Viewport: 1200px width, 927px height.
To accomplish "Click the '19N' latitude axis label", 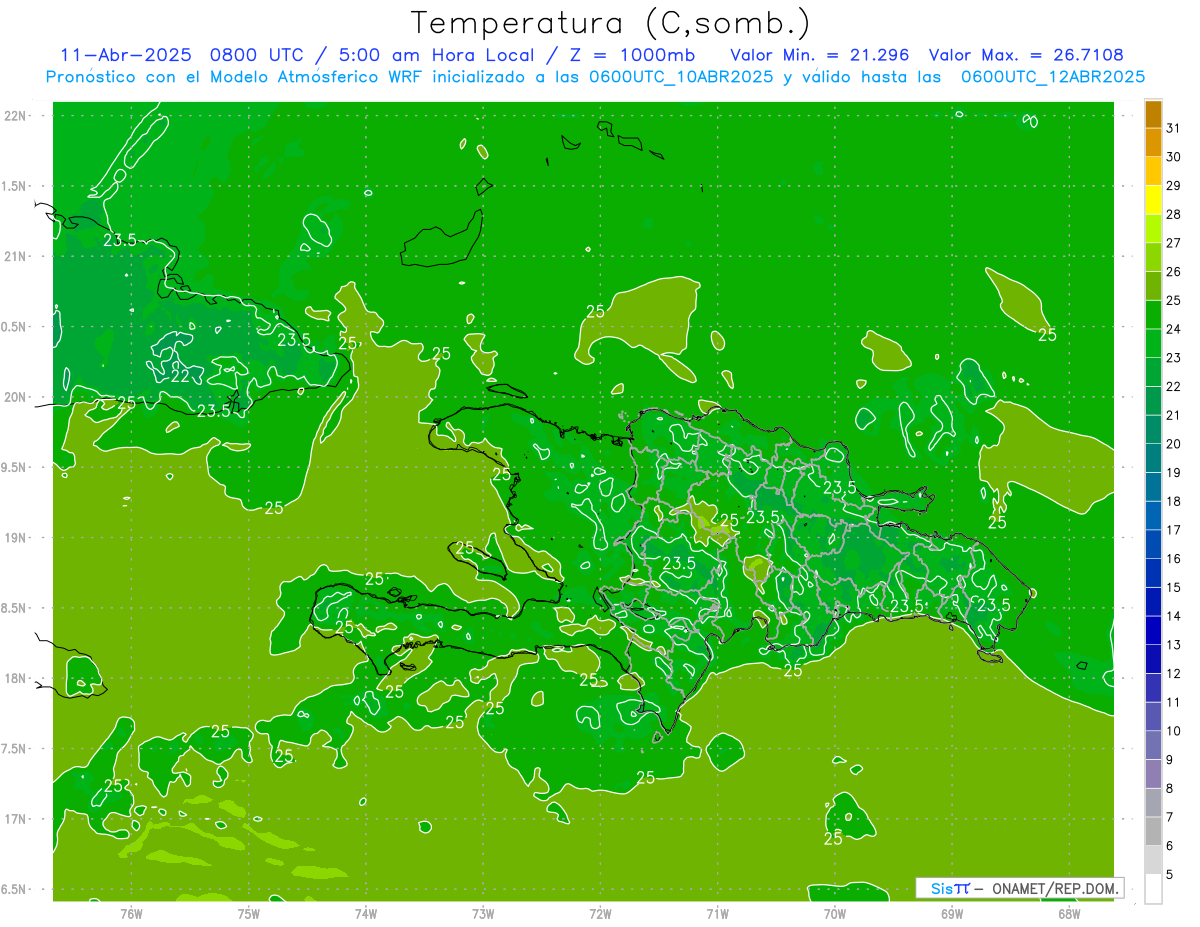I will [x=16, y=538].
